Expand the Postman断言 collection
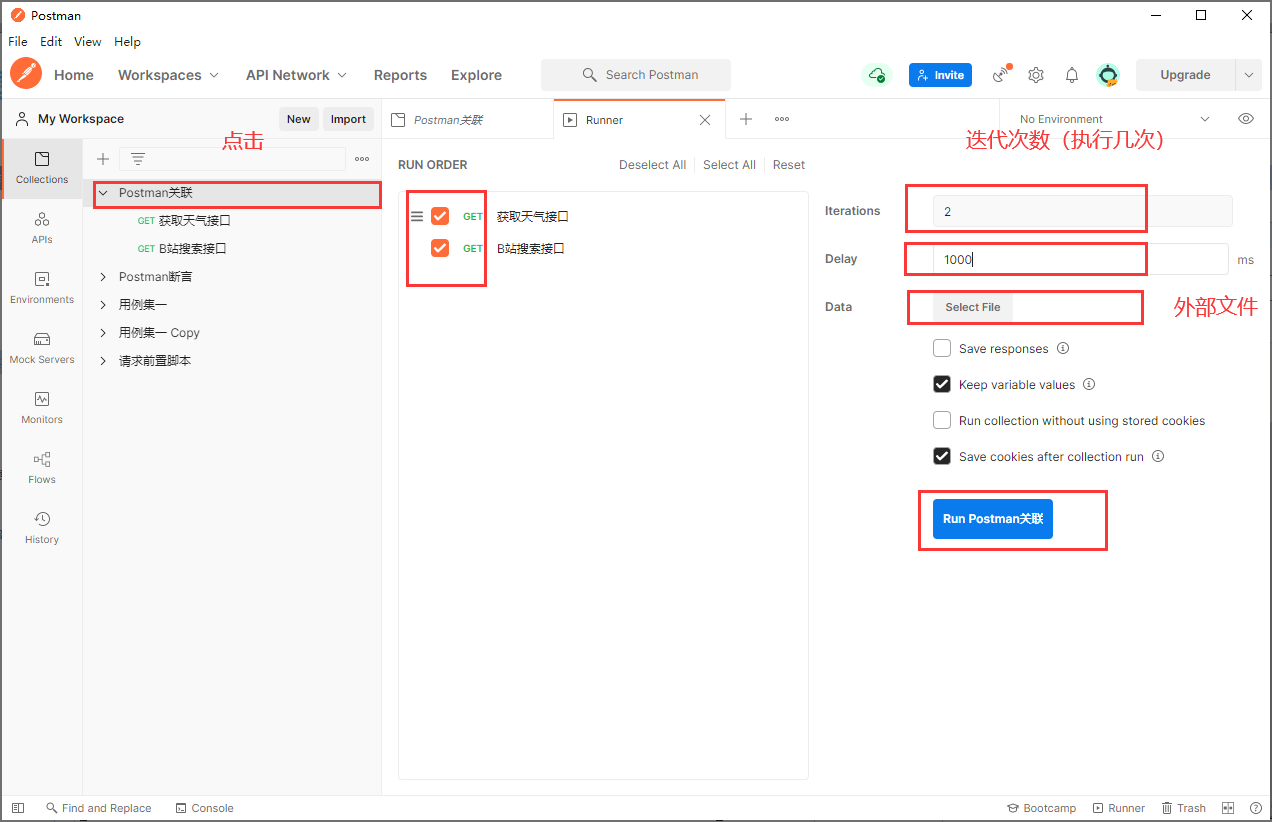 [x=103, y=277]
